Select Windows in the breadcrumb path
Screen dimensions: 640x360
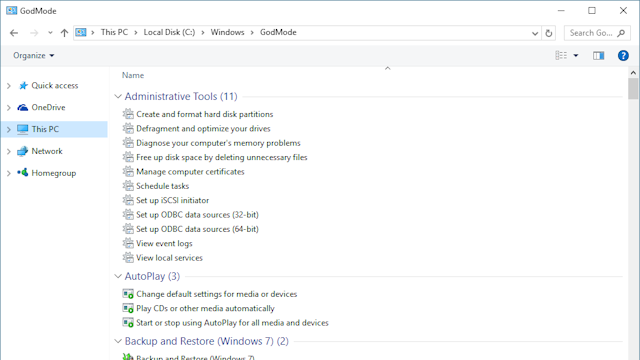click(x=227, y=32)
